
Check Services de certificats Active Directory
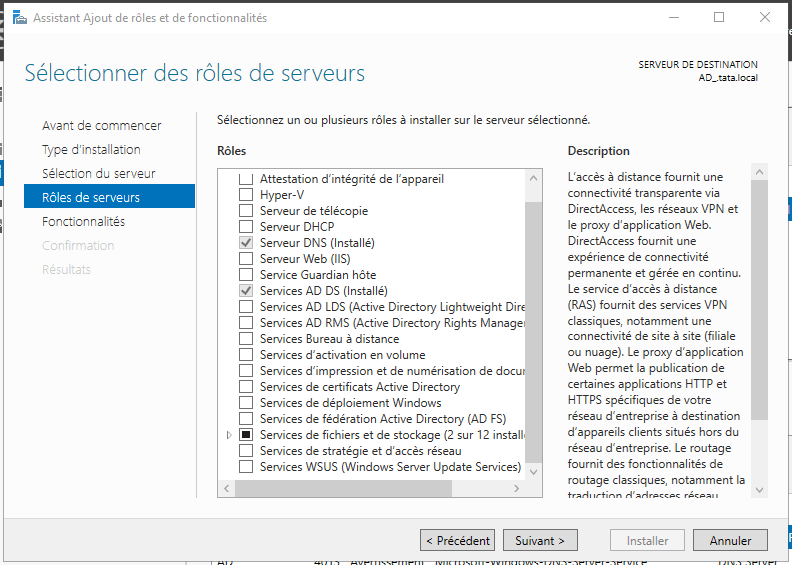[x=246, y=387]
